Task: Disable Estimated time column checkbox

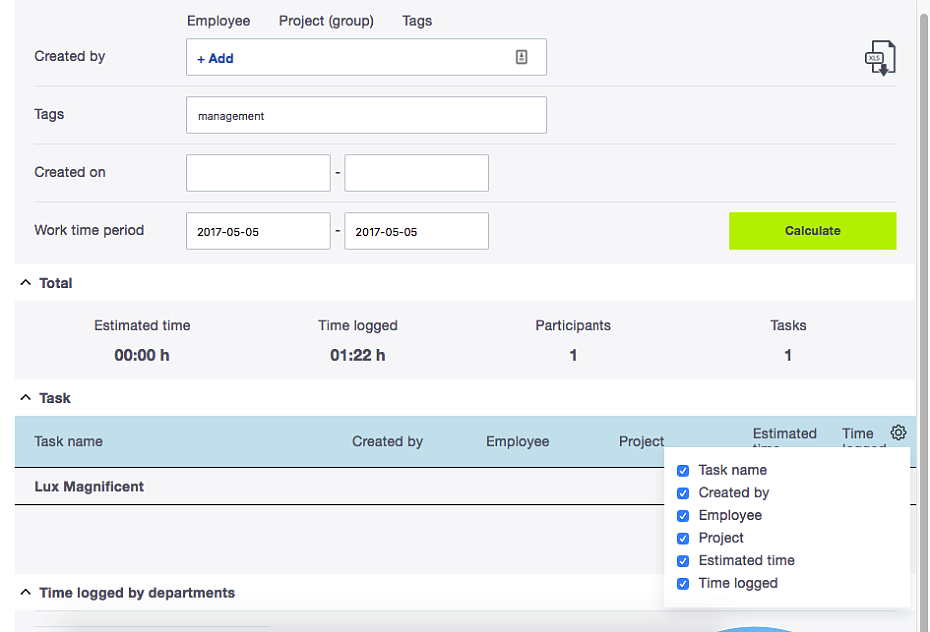Action: click(683, 561)
